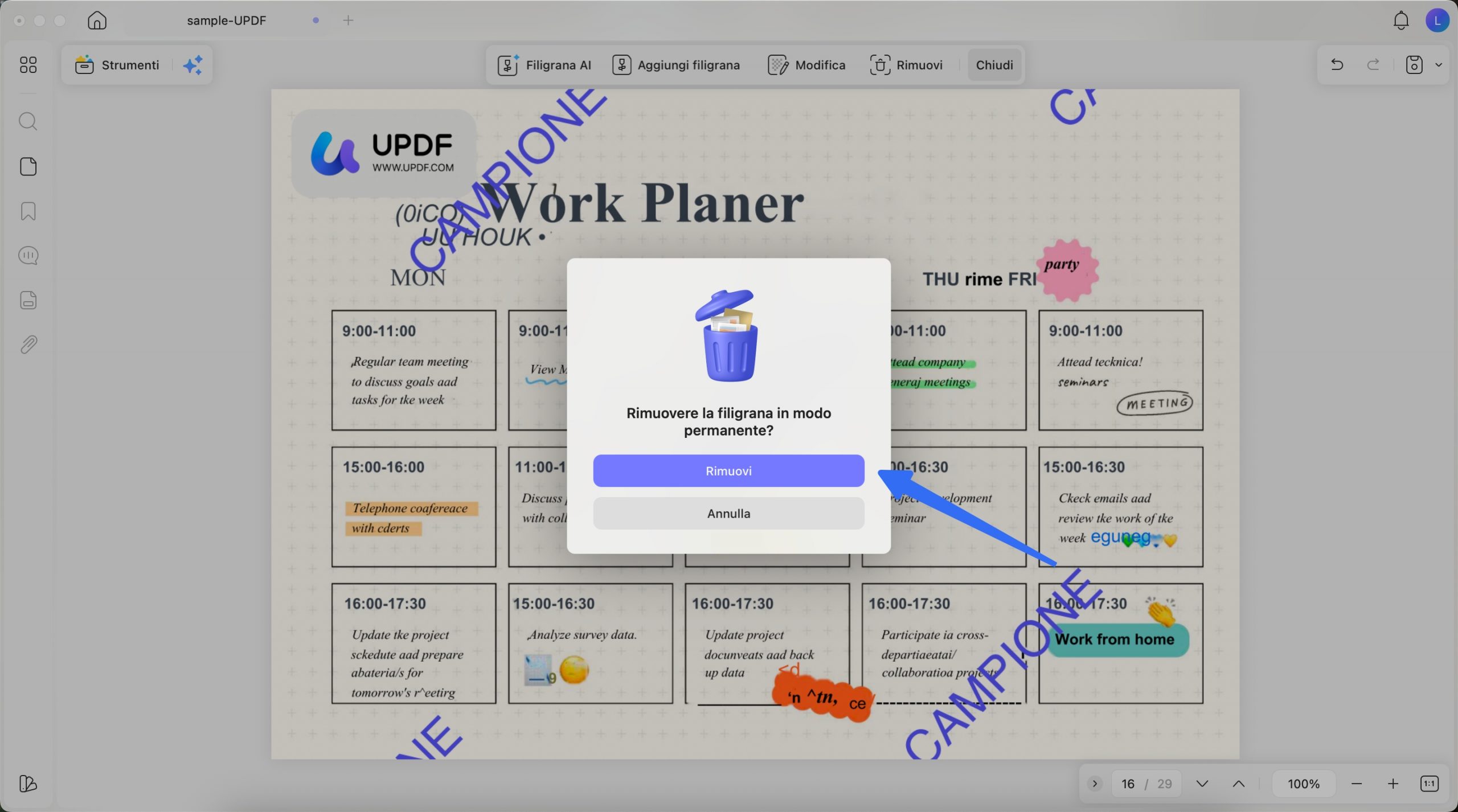
Task: Open the thumbnails grid icon in sidebar
Action: pyautogui.click(x=28, y=65)
